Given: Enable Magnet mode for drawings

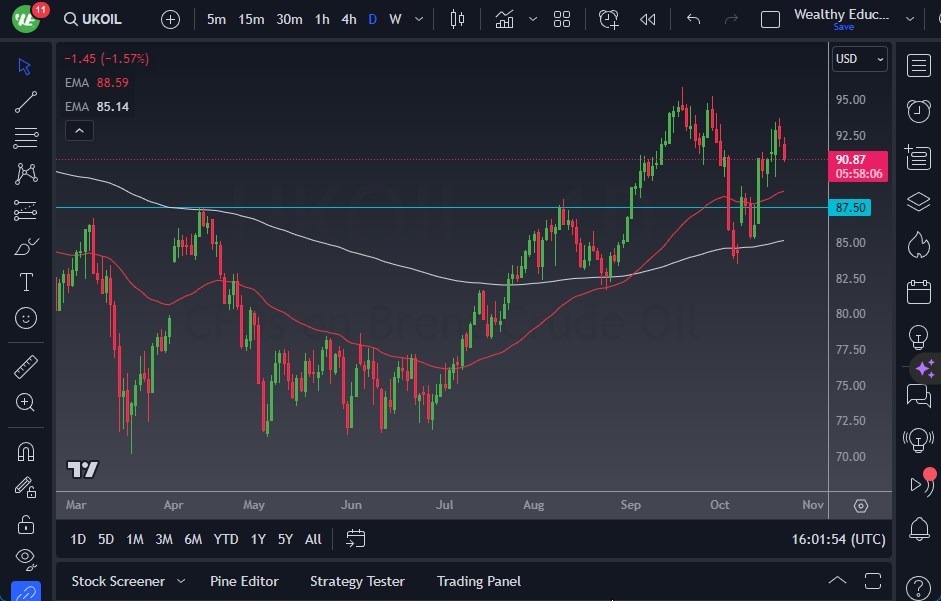Looking at the screenshot, I should (26, 451).
